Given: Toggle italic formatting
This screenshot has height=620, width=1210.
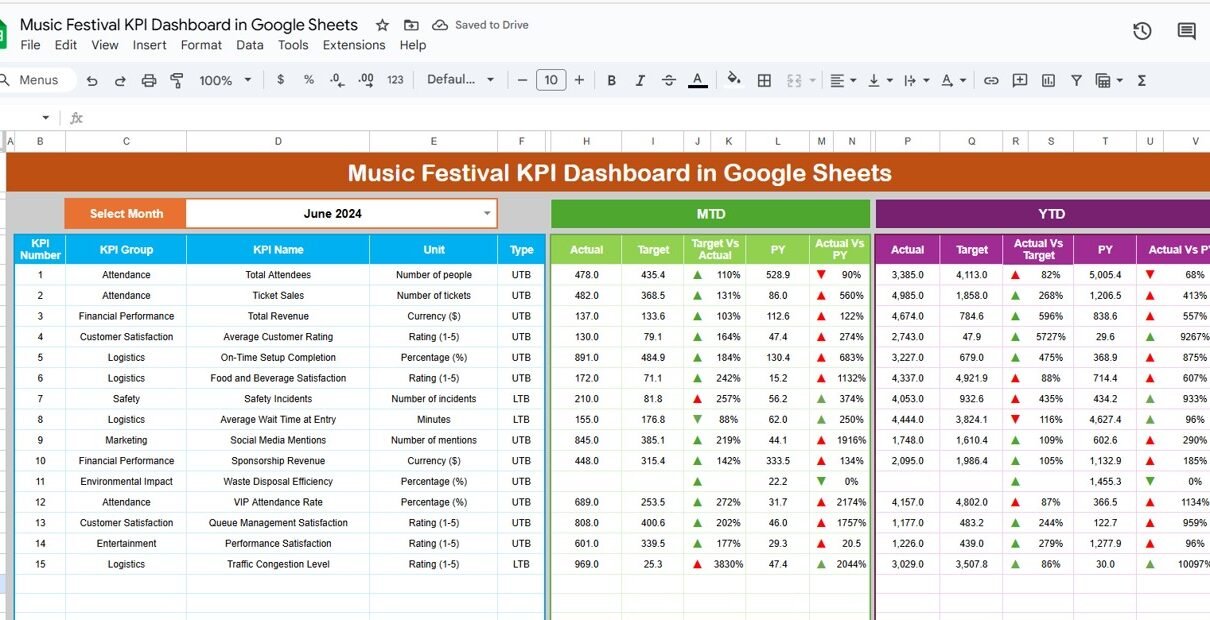Looking at the screenshot, I should tap(641, 80).
